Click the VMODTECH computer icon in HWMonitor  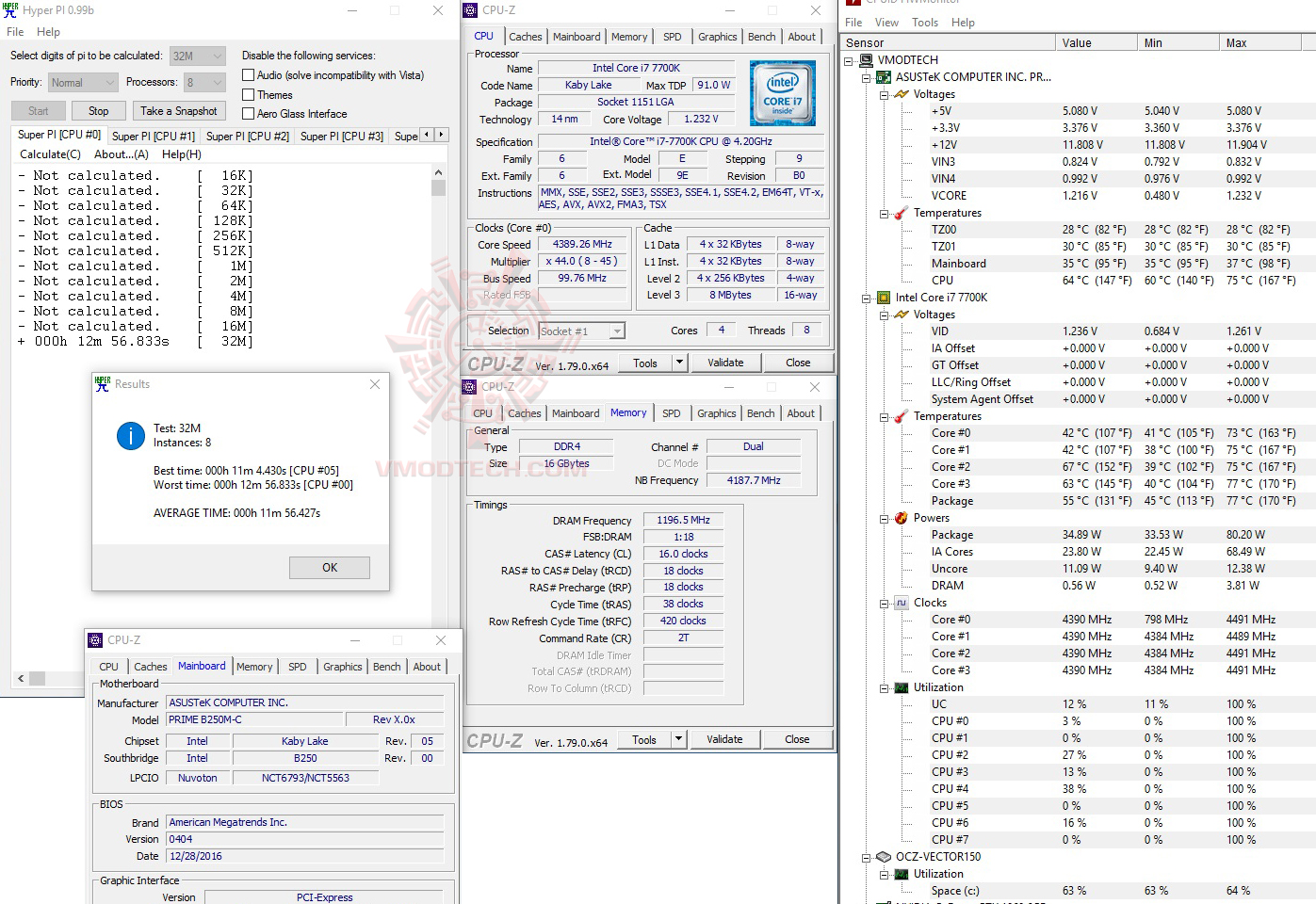[866, 60]
